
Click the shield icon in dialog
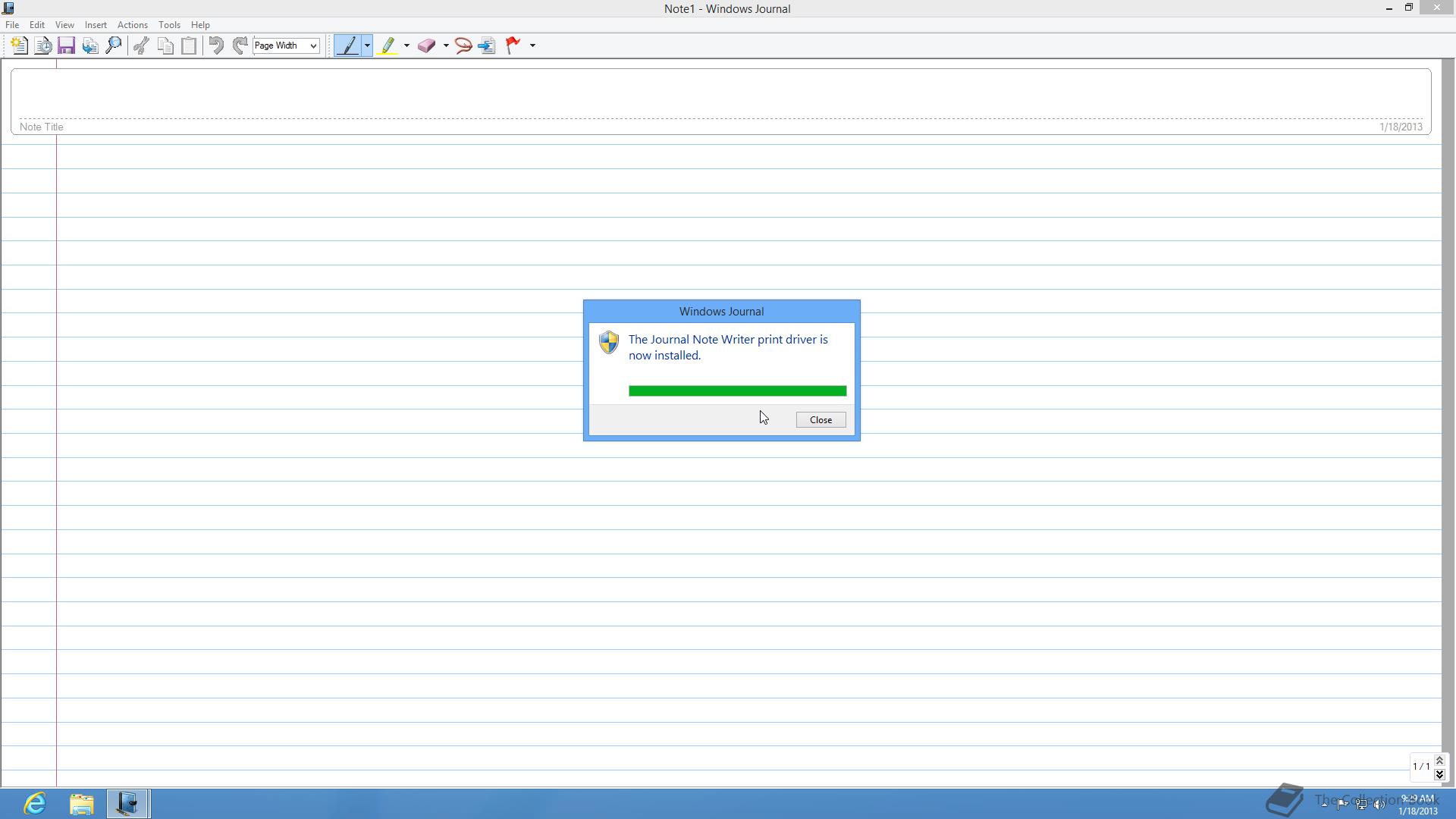click(609, 343)
